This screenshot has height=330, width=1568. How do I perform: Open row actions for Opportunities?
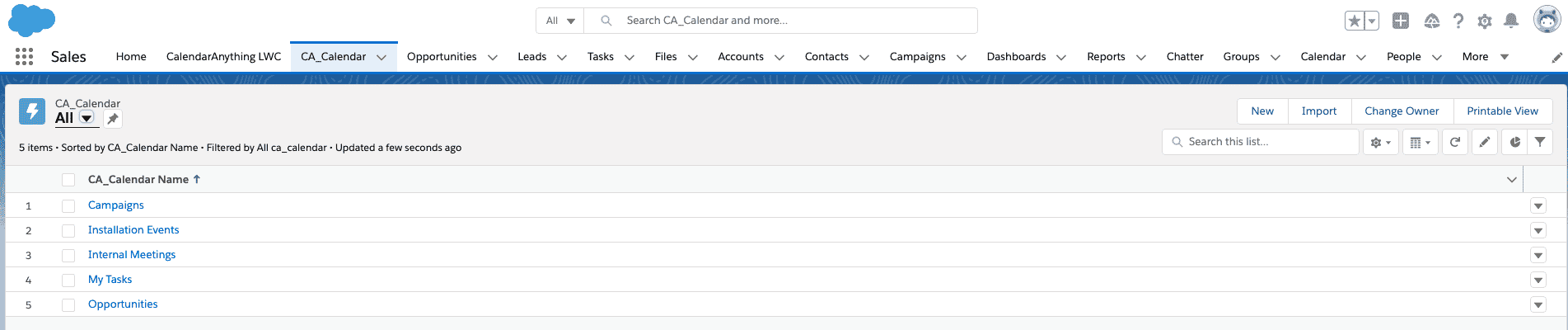pyautogui.click(x=1538, y=304)
